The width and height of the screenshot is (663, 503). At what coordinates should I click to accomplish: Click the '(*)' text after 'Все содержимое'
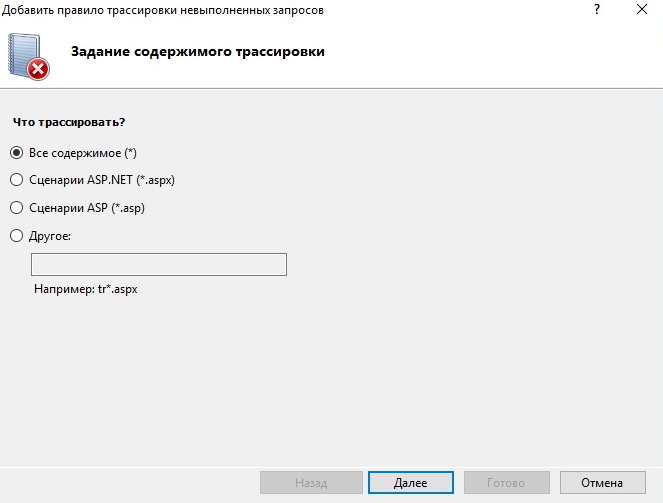click(x=130, y=153)
